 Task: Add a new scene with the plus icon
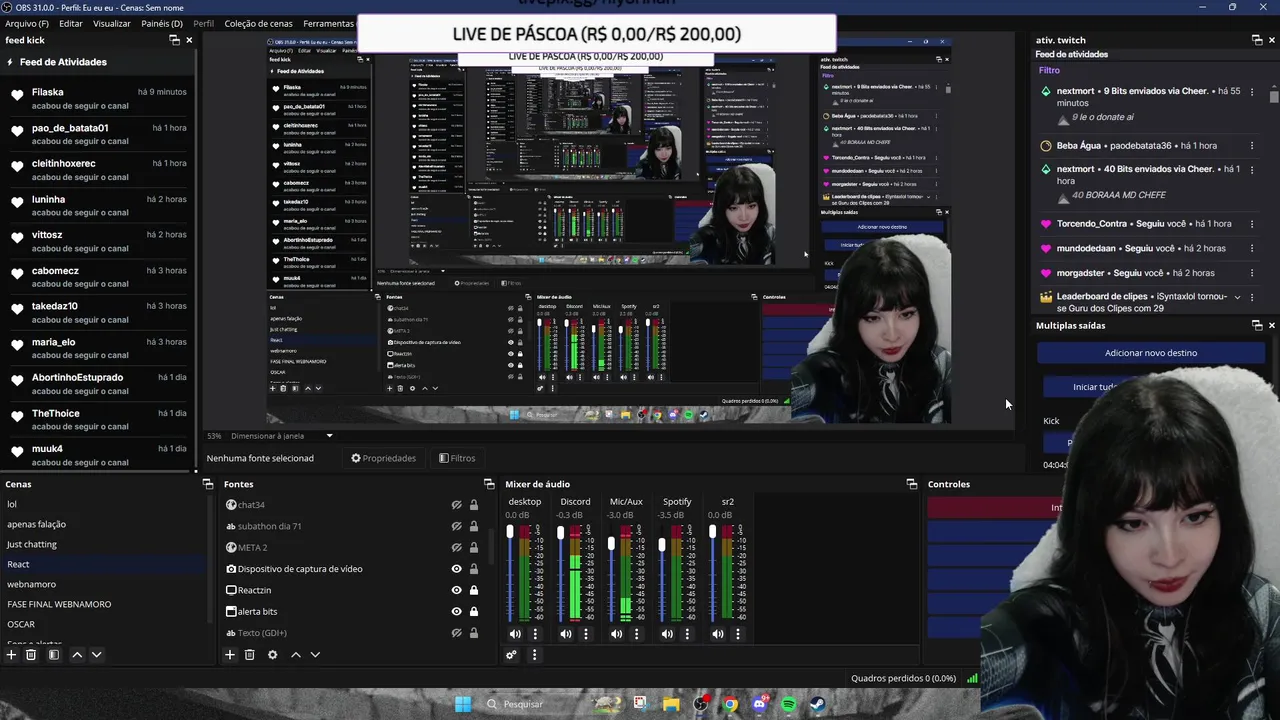tap(11, 655)
